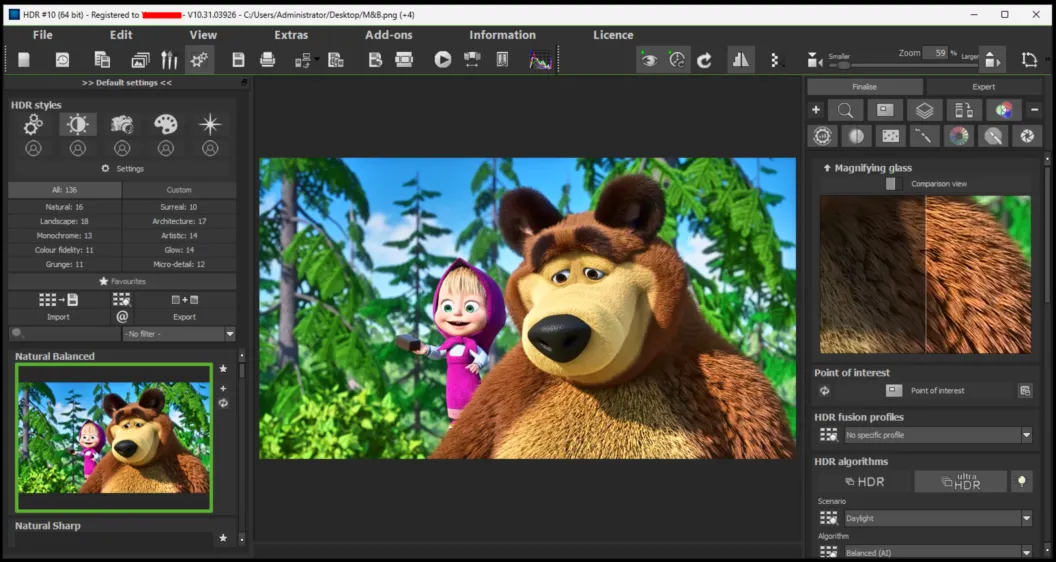Open the Extras menu
Viewport: 1056px width, 562px height.
(x=291, y=35)
